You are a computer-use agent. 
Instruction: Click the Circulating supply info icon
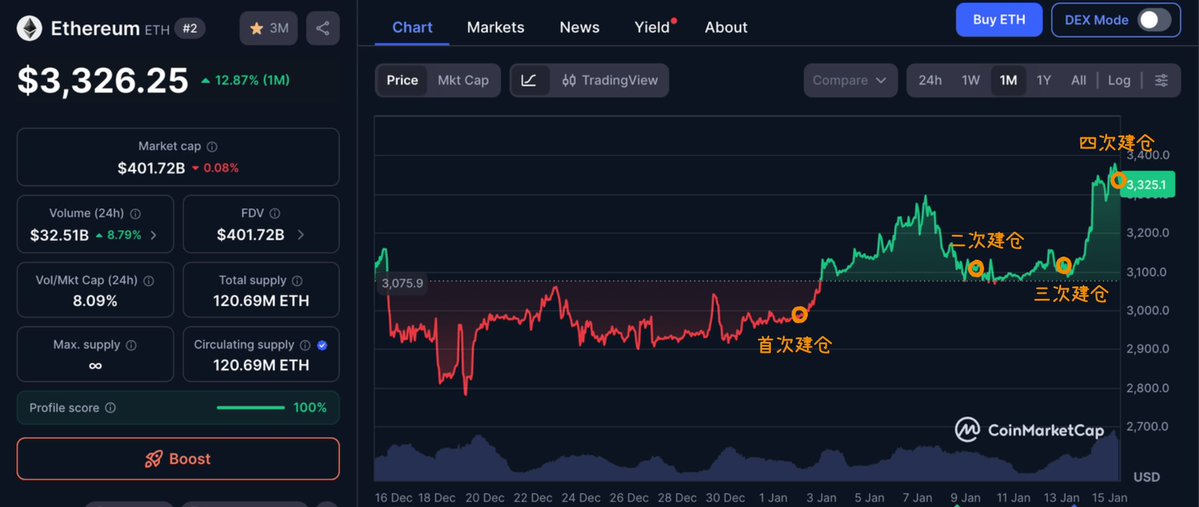click(x=305, y=345)
